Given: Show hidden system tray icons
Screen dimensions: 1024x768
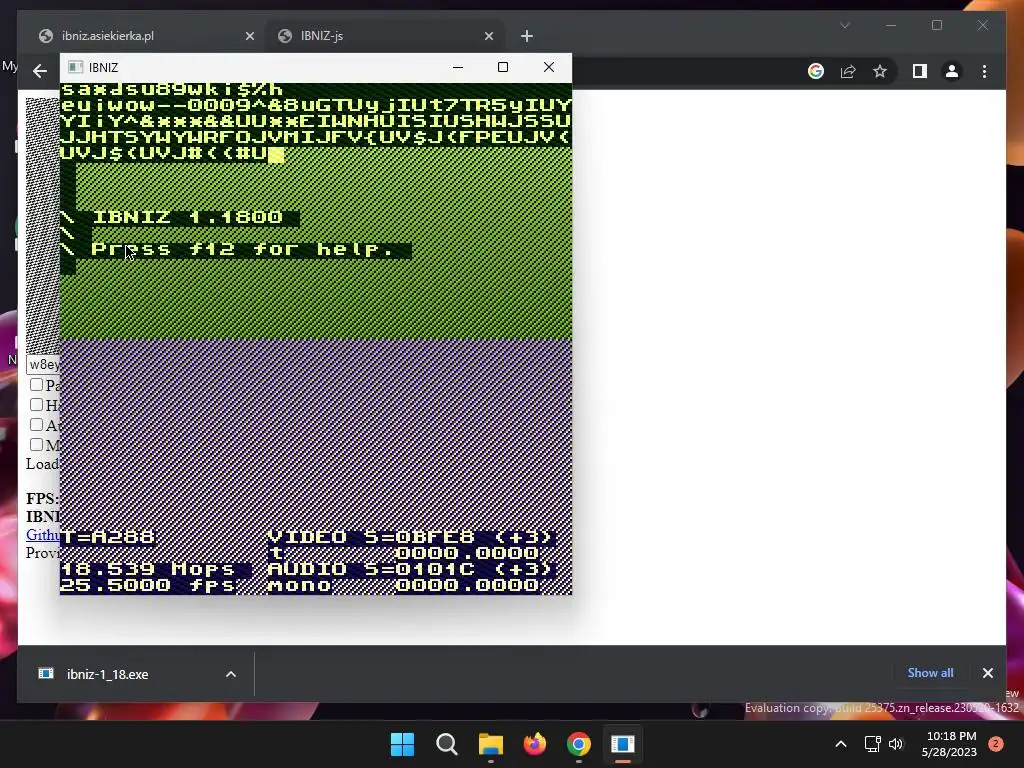Looking at the screenshot, I should [x=841, y=744].
